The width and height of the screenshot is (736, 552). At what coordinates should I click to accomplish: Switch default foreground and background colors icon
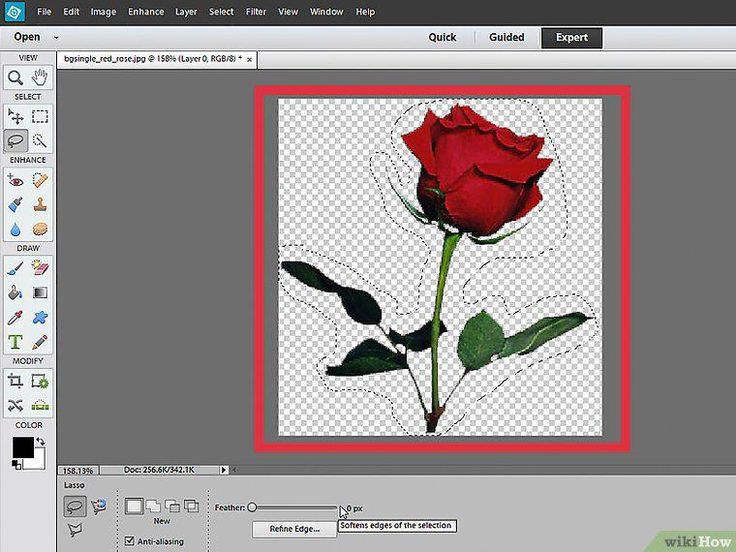(x=39, y=441)
